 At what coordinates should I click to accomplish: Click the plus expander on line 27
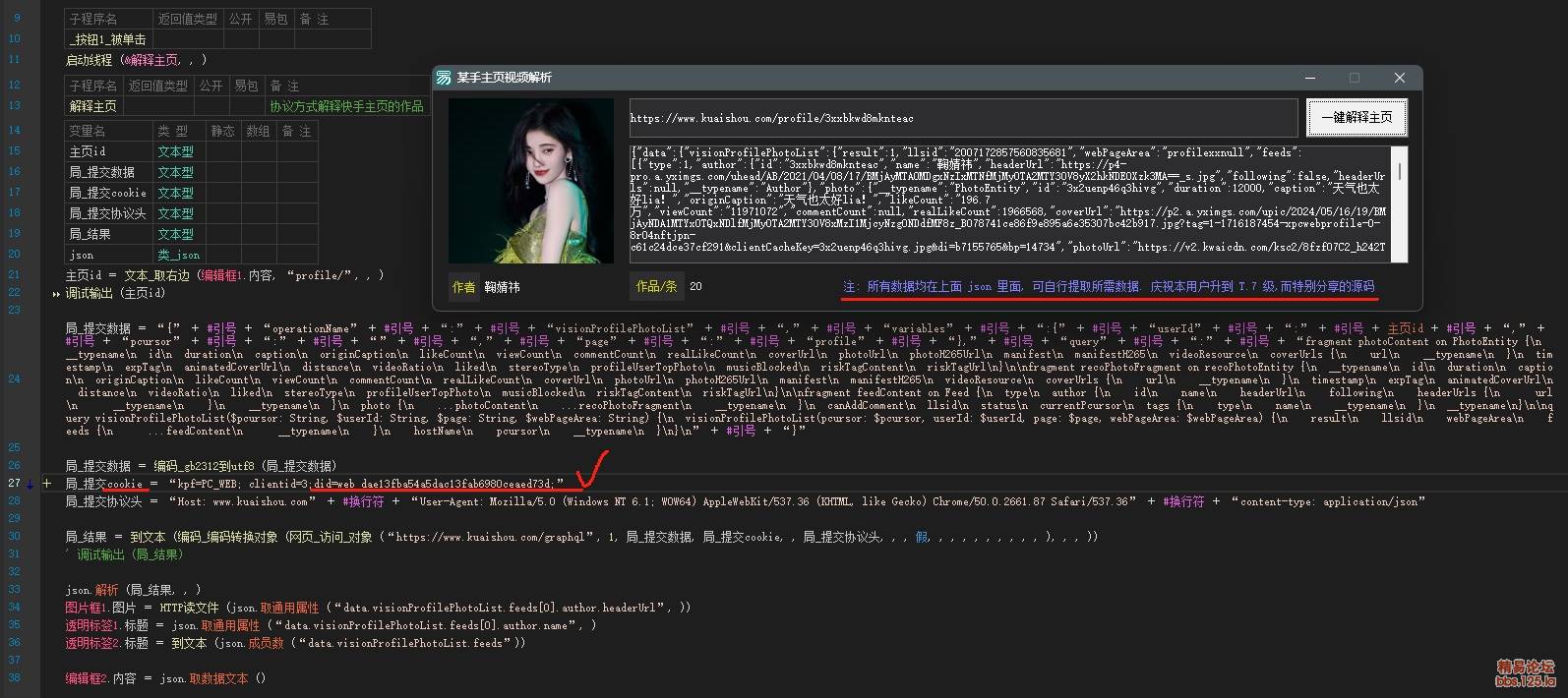(46, 484)
